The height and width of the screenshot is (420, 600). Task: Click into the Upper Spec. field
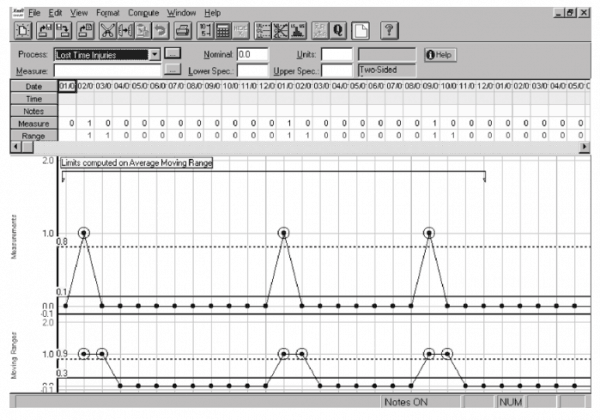tap(336, 71)
